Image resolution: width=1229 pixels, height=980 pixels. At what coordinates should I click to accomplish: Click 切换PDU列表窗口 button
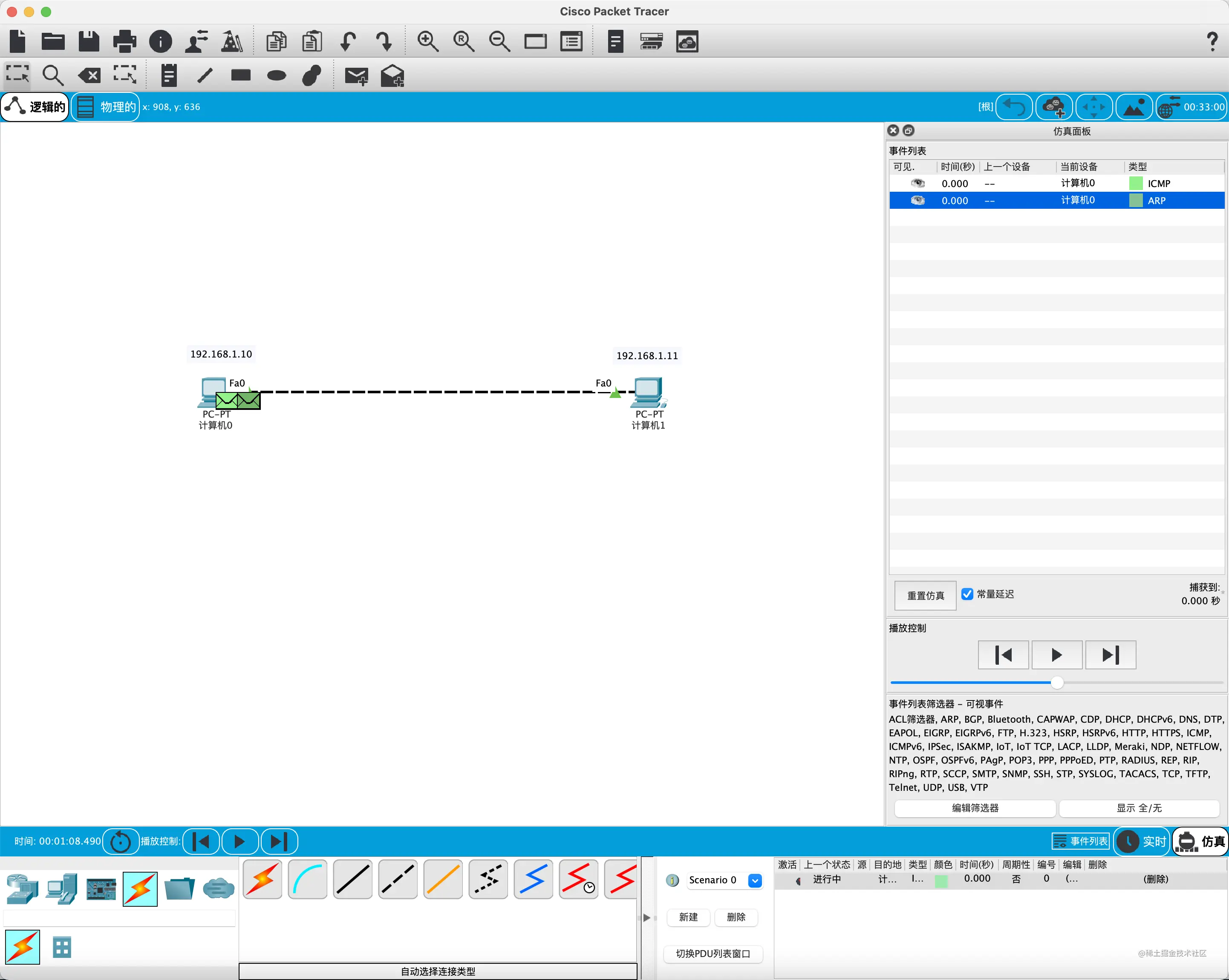click(713, 954)
